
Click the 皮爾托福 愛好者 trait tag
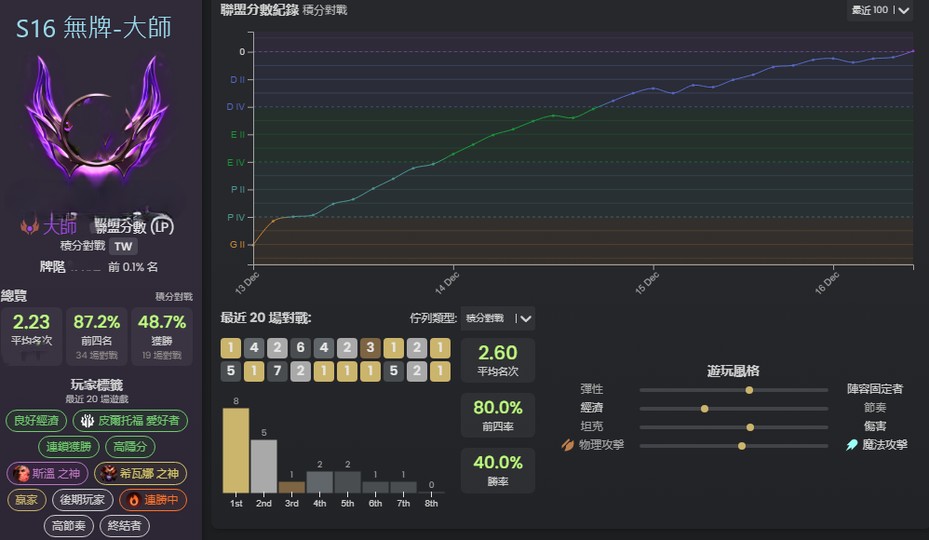[129, 421]
